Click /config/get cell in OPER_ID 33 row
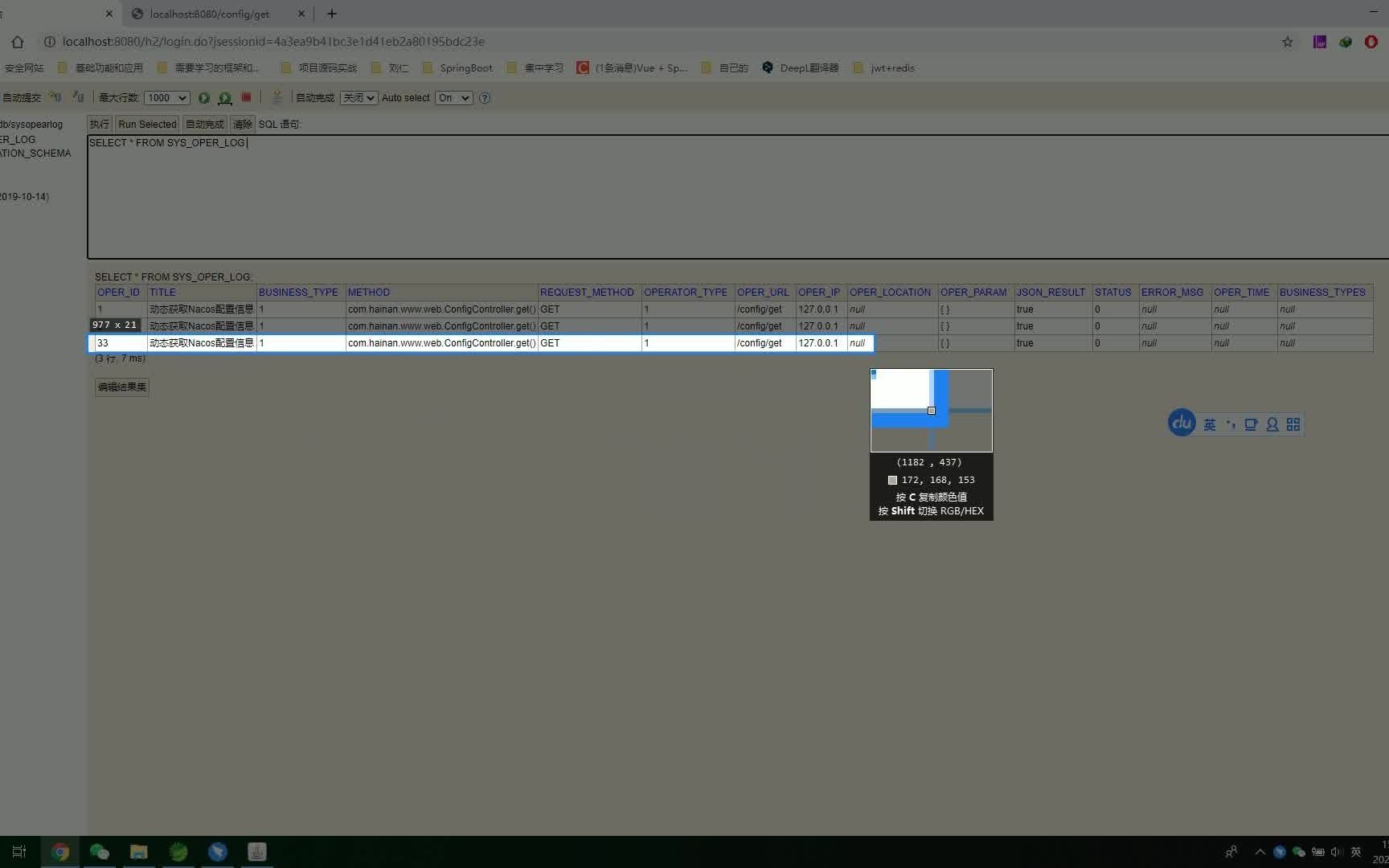This screenshot has height=868, width=1389. pos(764,343)
